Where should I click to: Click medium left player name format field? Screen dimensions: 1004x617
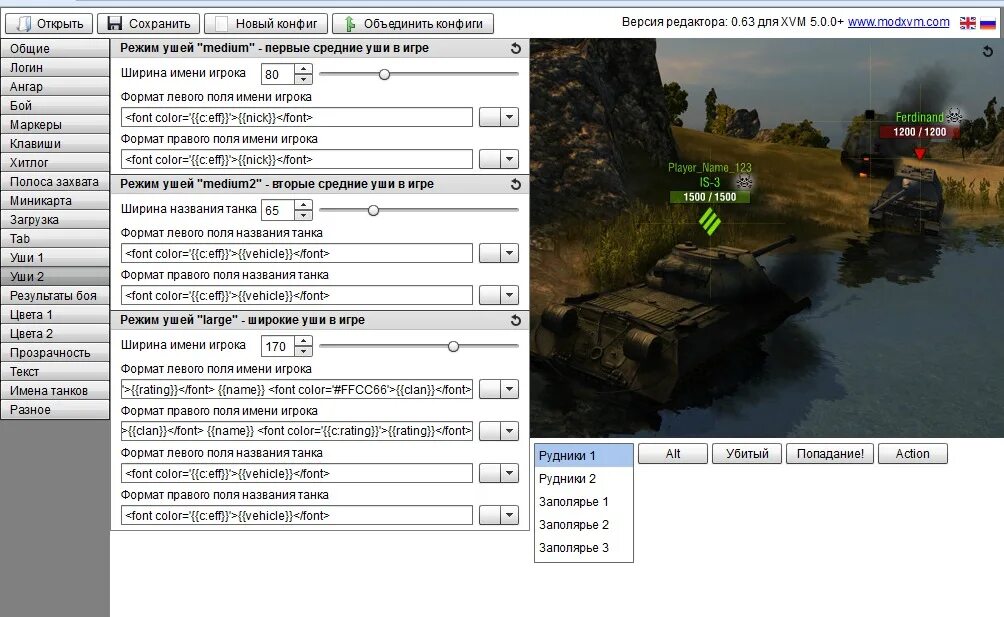tap(297, 118)
